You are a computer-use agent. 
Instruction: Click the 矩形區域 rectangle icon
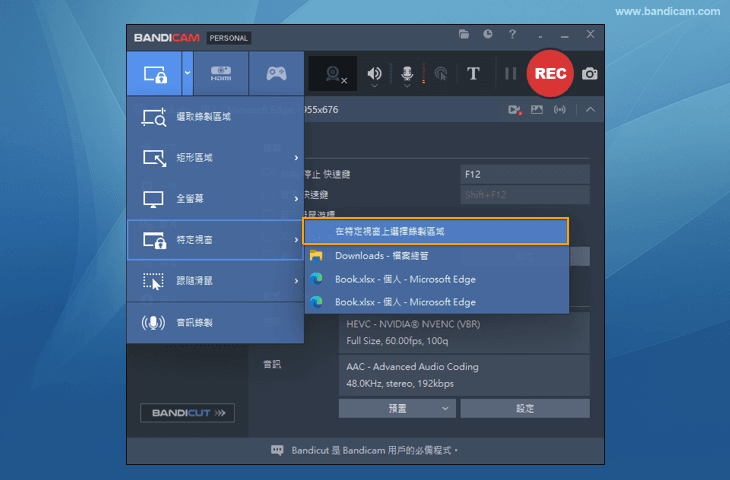154,158
